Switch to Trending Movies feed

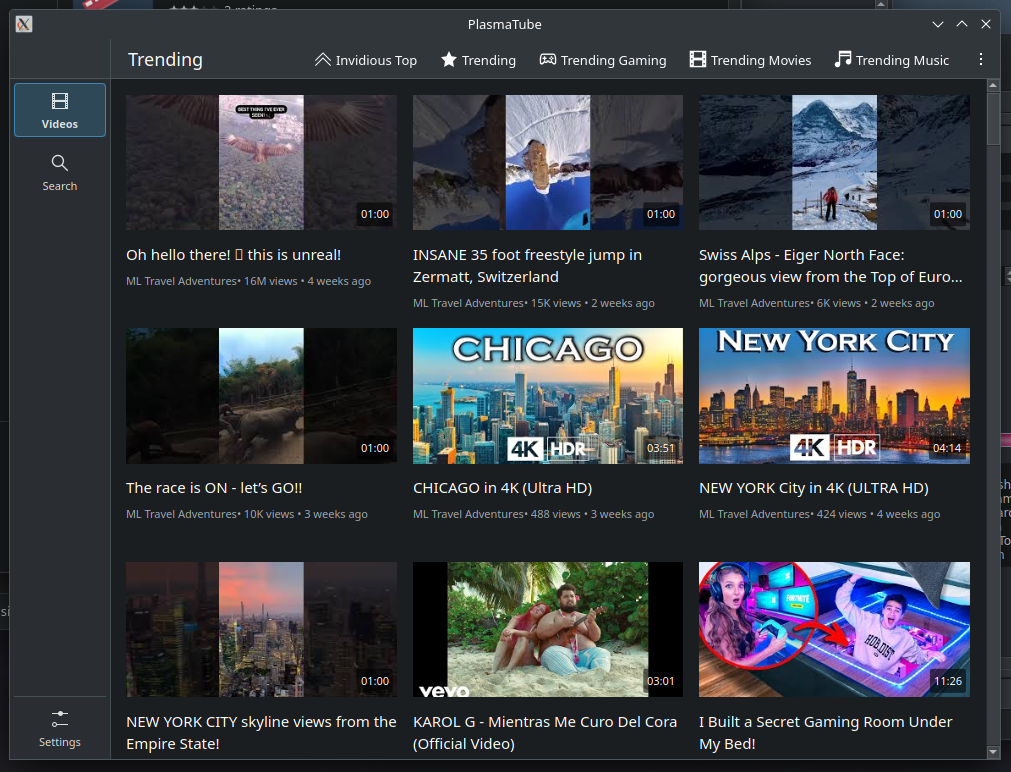click(751, 60)
